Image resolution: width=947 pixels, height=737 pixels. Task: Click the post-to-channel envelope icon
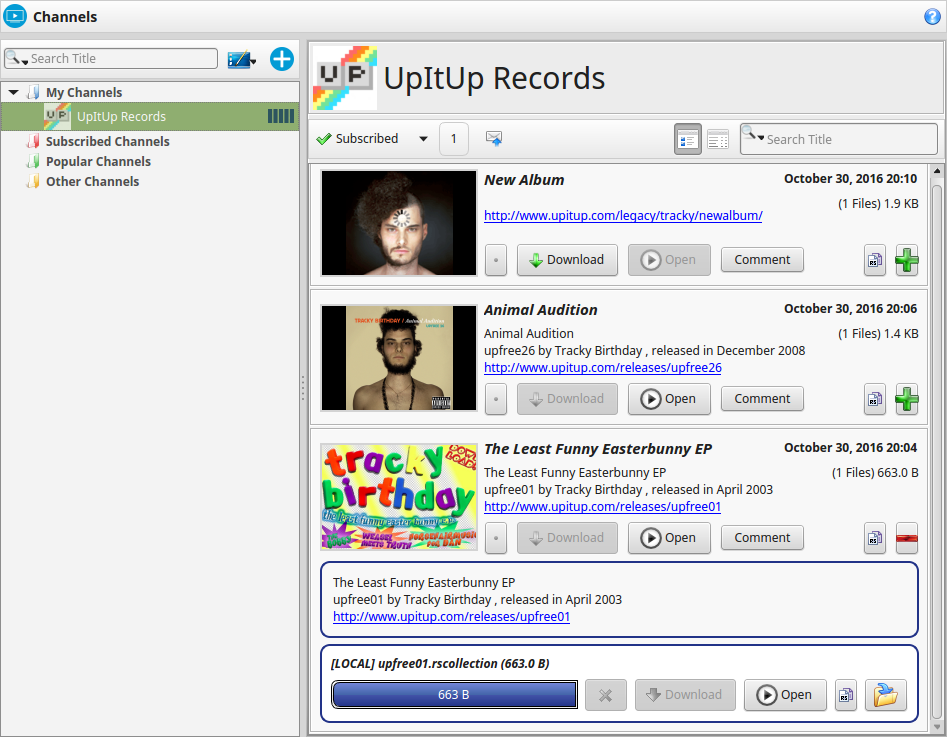tap(494, 138)
